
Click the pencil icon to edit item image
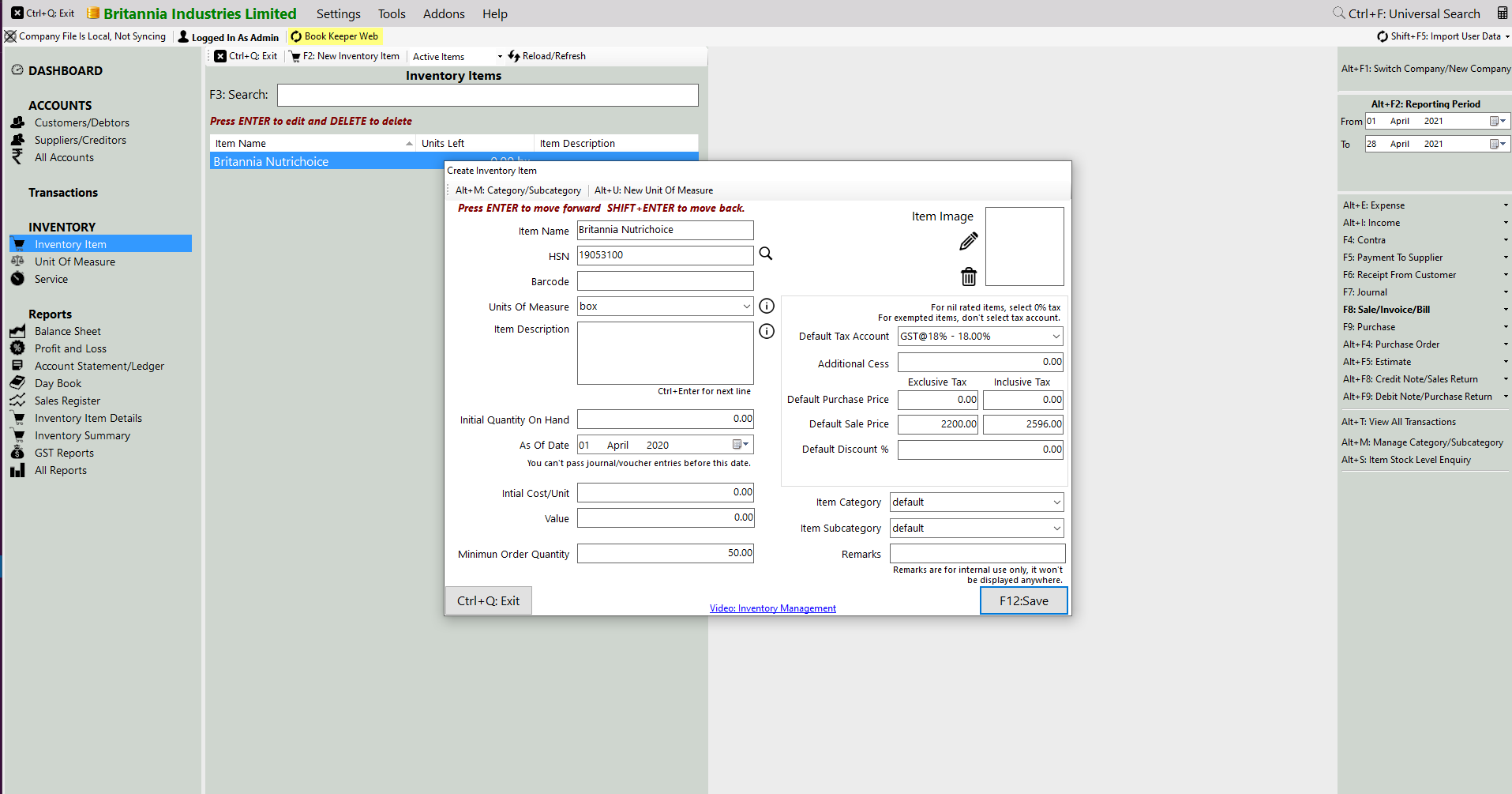pyautogui.click(x=969, y=241)
